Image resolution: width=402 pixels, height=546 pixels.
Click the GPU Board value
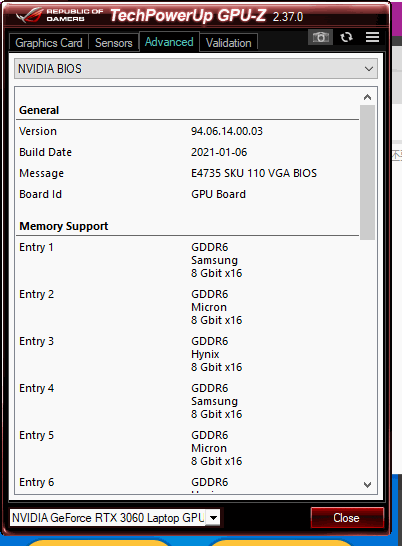click(218, 194)
